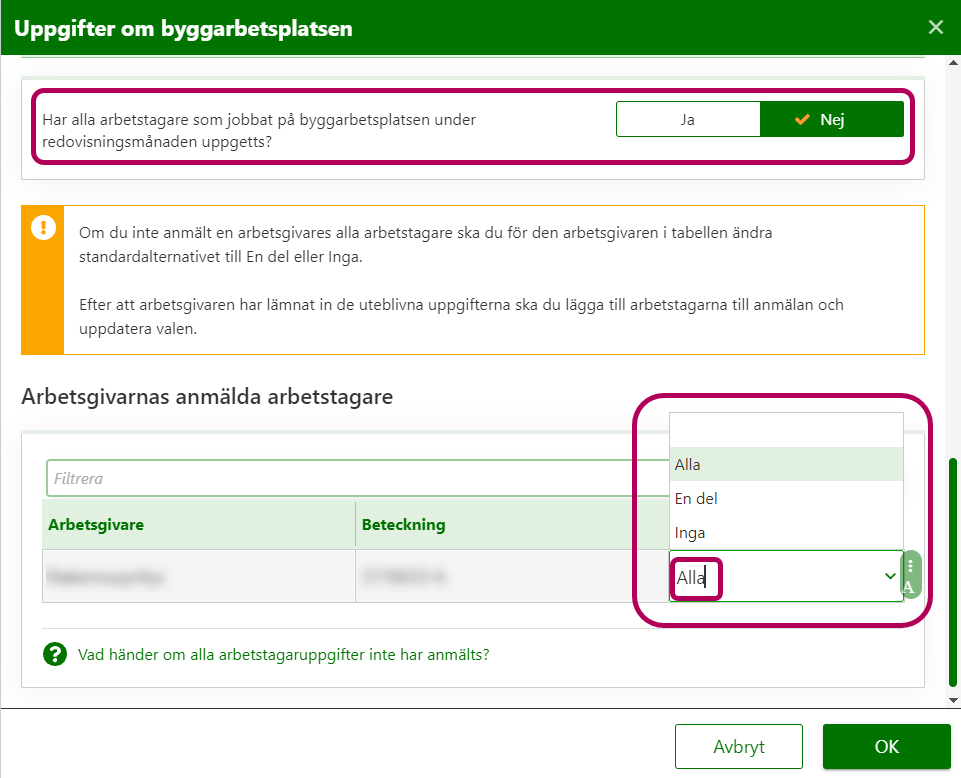Click the Arbetsgivare column header

tap(94, 524)
